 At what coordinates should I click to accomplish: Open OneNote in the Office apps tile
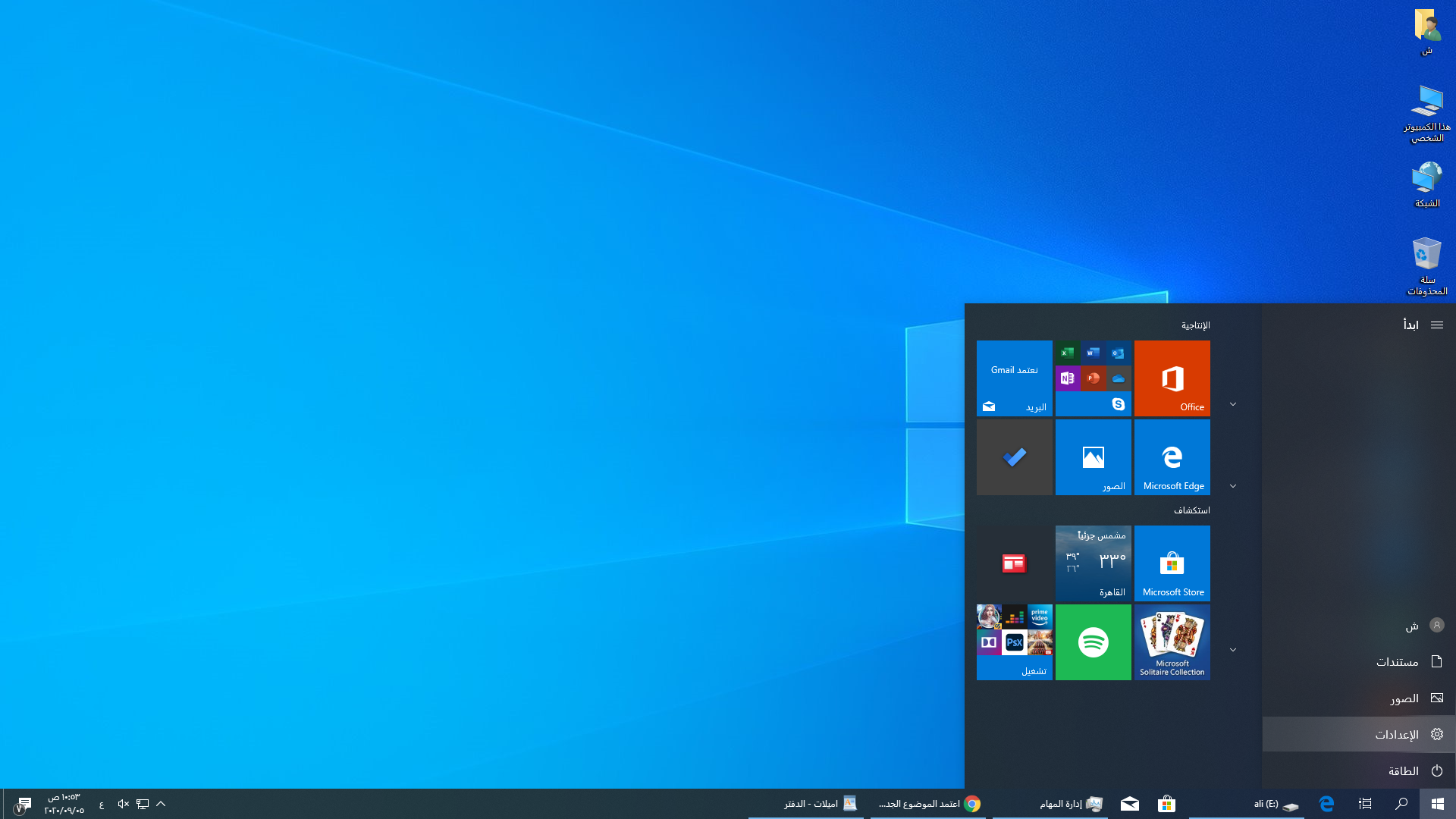tap(1068, 378)
